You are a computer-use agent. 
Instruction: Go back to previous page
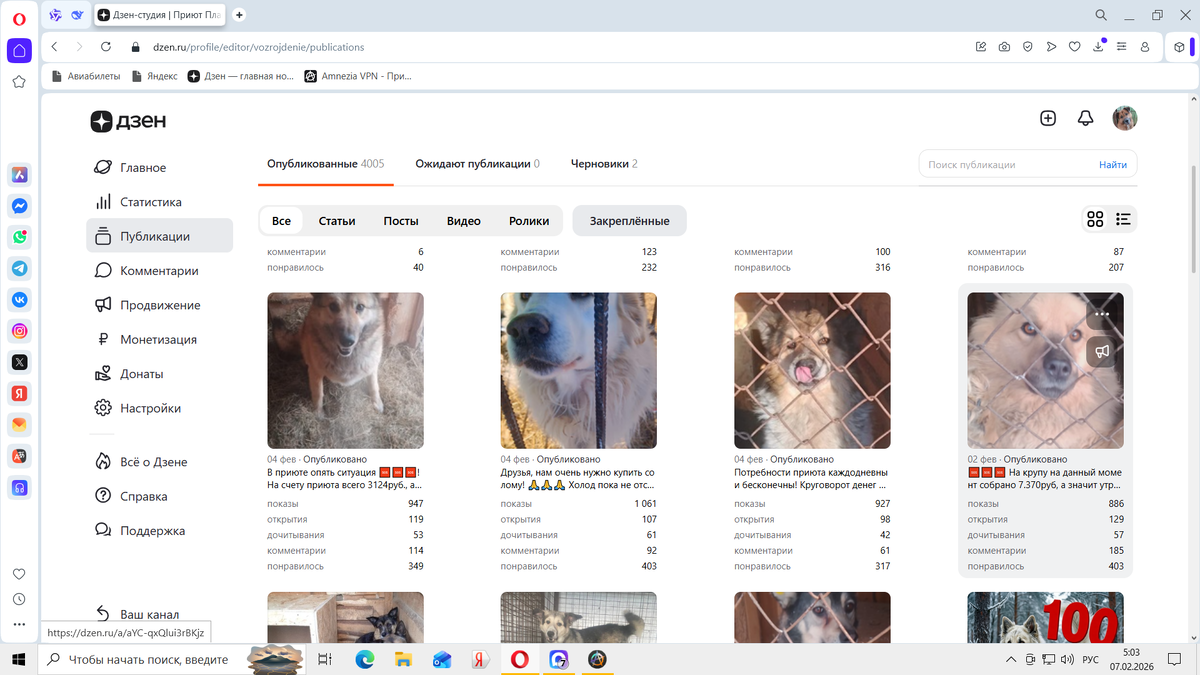tap(54, 47)
